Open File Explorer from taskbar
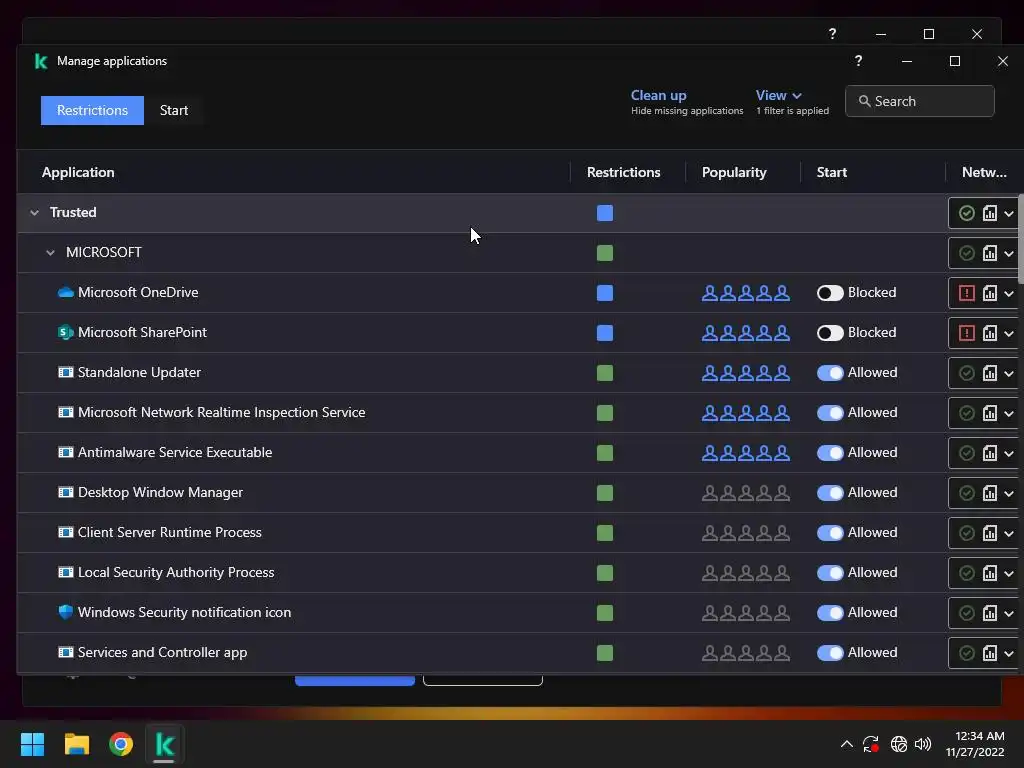This screenshot has height=768, width=1024. click(x=76, y=744)
